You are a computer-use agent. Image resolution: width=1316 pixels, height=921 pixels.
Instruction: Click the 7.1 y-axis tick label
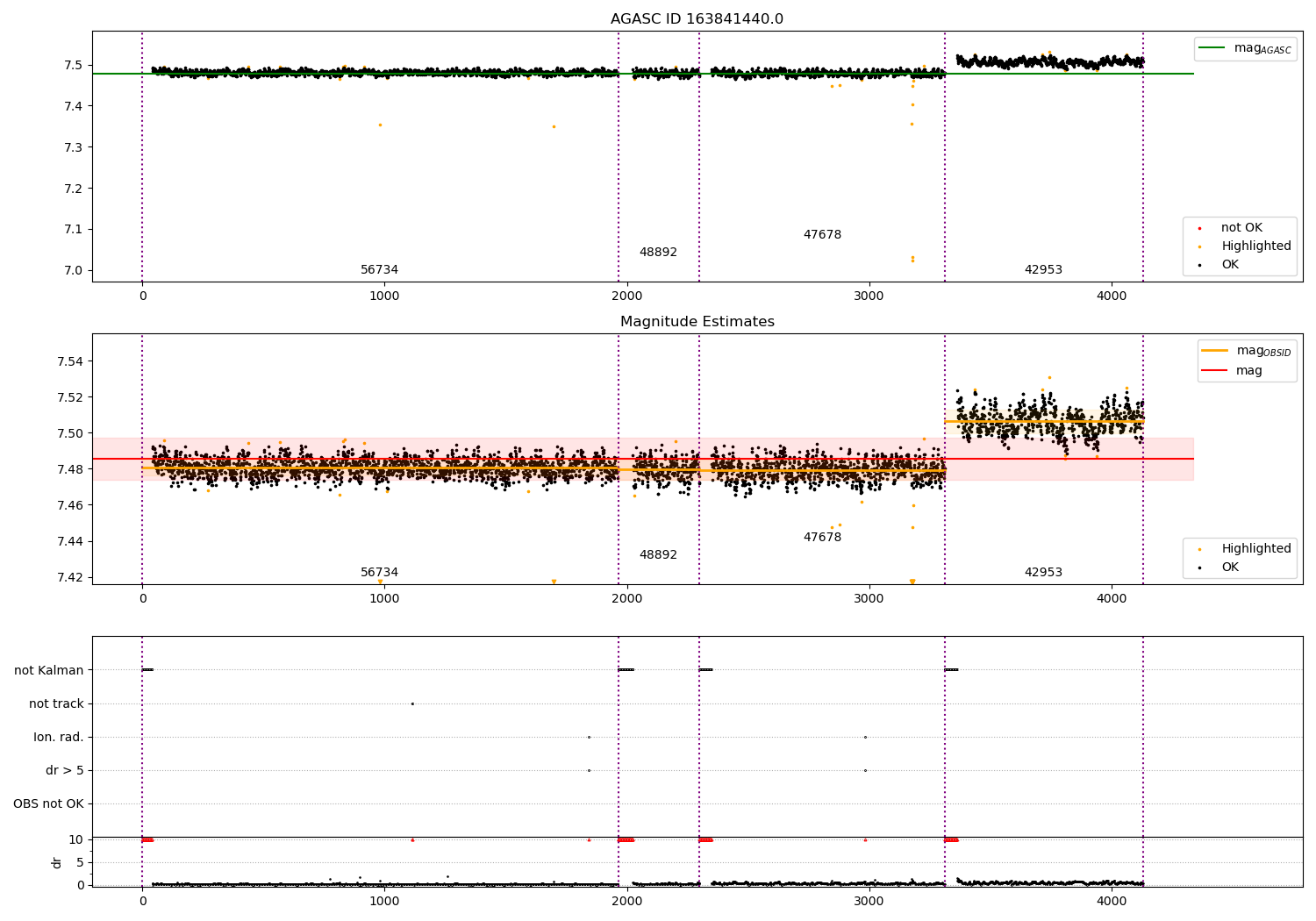pos(73,230)
